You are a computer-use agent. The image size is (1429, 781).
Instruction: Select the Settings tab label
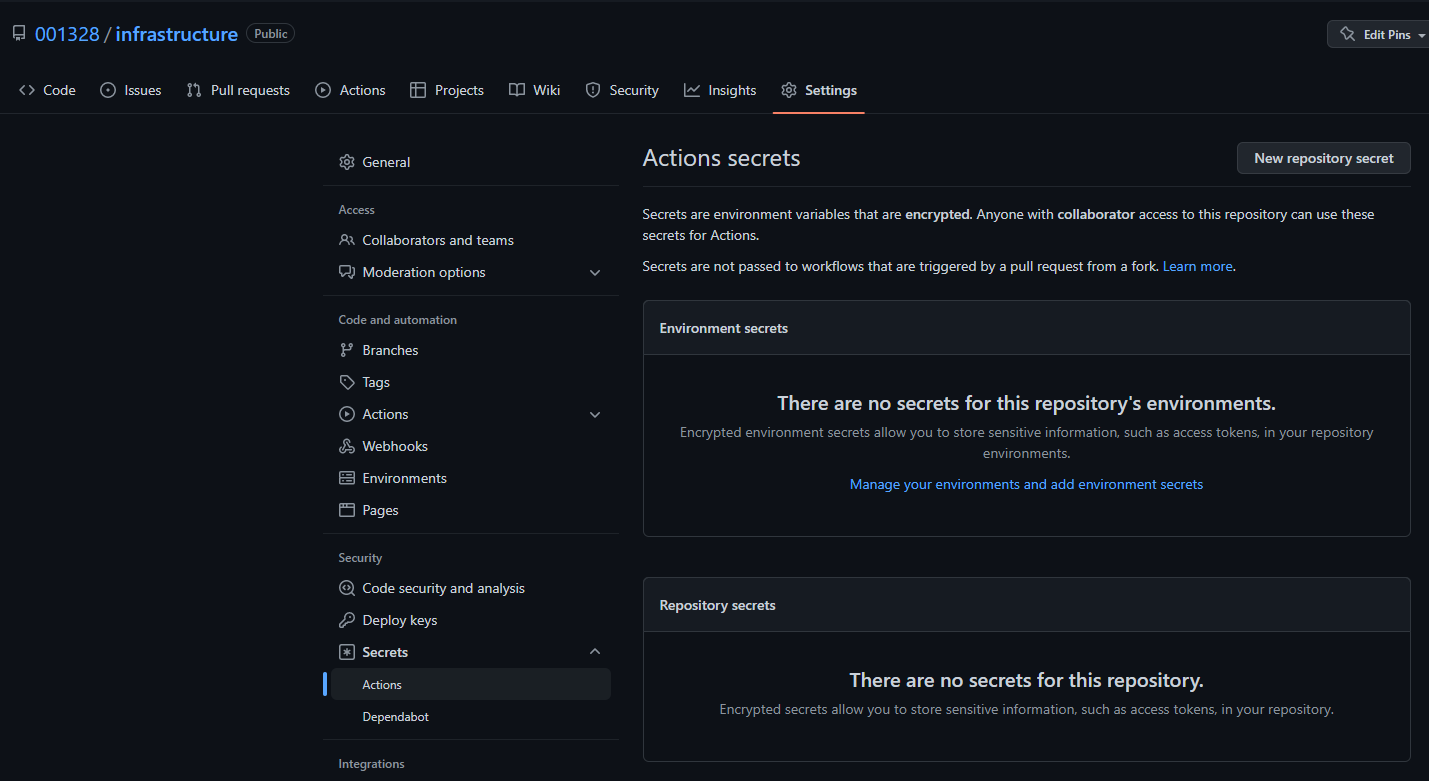(x=831, y=90)
